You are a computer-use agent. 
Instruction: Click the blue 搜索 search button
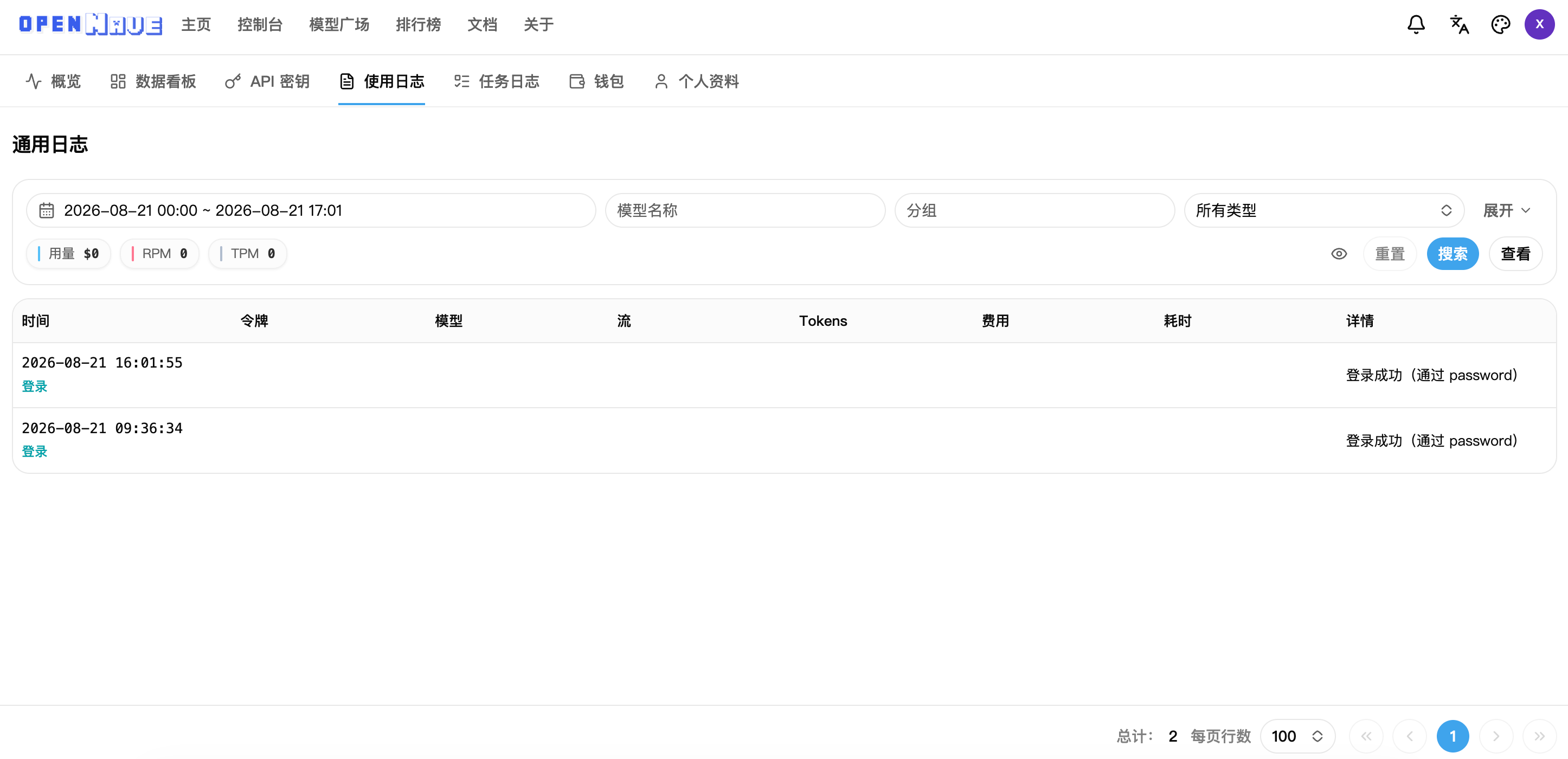click(x=1453, y=254)
